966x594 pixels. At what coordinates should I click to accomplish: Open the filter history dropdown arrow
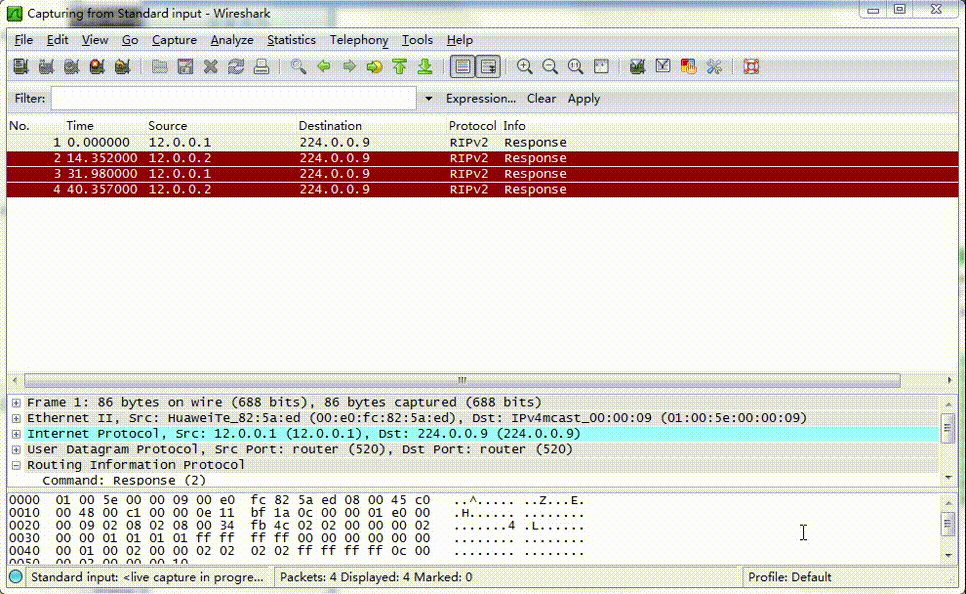[x=428, y=99]
